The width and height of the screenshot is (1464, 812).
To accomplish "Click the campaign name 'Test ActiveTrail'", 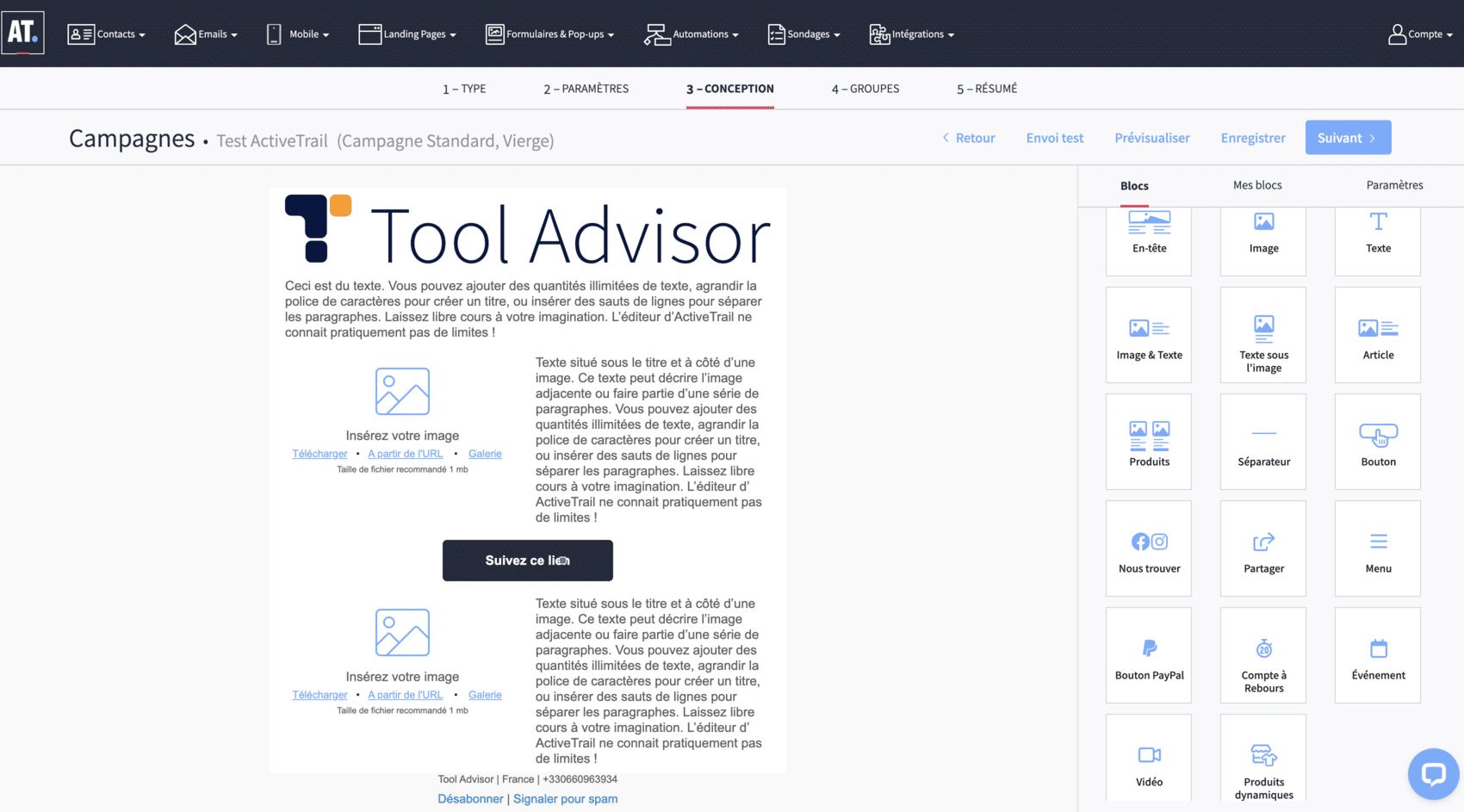I will (272, 140).
